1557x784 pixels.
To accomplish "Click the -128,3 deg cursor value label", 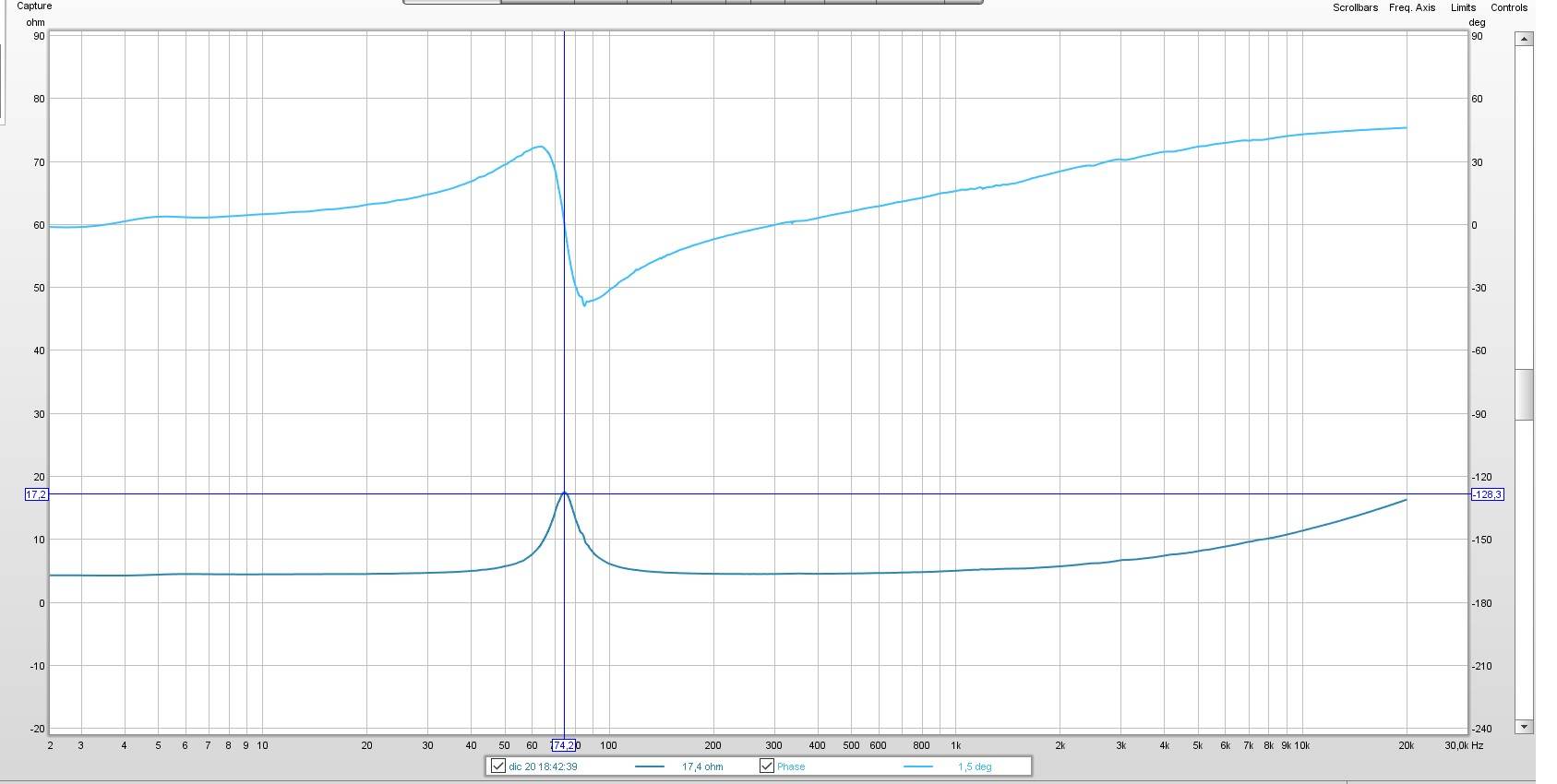I will 1487,494.
